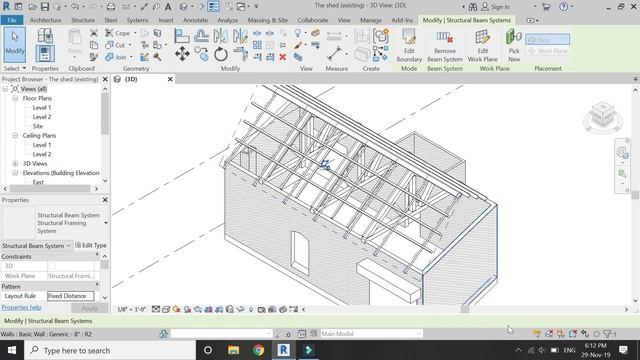640x360 pixels.
Task: Click the Mirror Draw Axis icon
Action: [240, 36]
